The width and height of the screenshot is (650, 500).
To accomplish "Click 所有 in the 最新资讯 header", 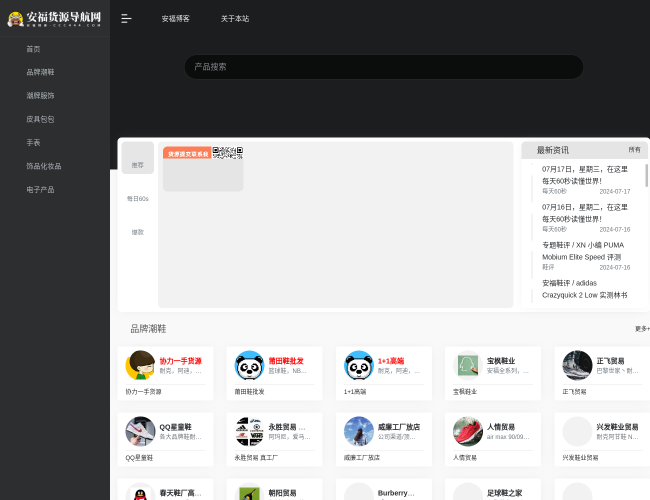I will (x=634, y=150).
